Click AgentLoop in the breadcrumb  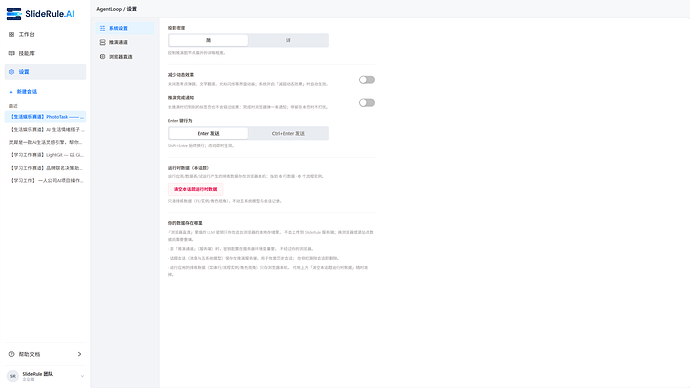click(x=109, y=9)
